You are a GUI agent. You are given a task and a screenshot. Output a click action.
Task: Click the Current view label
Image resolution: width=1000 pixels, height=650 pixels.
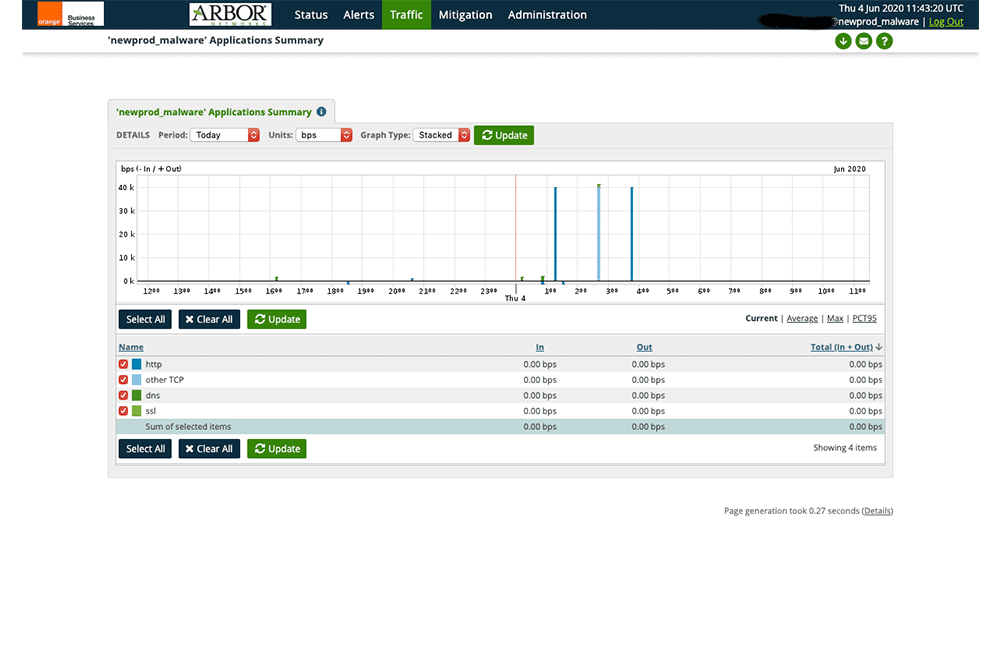pyautogui.click(x=761, y=318)
